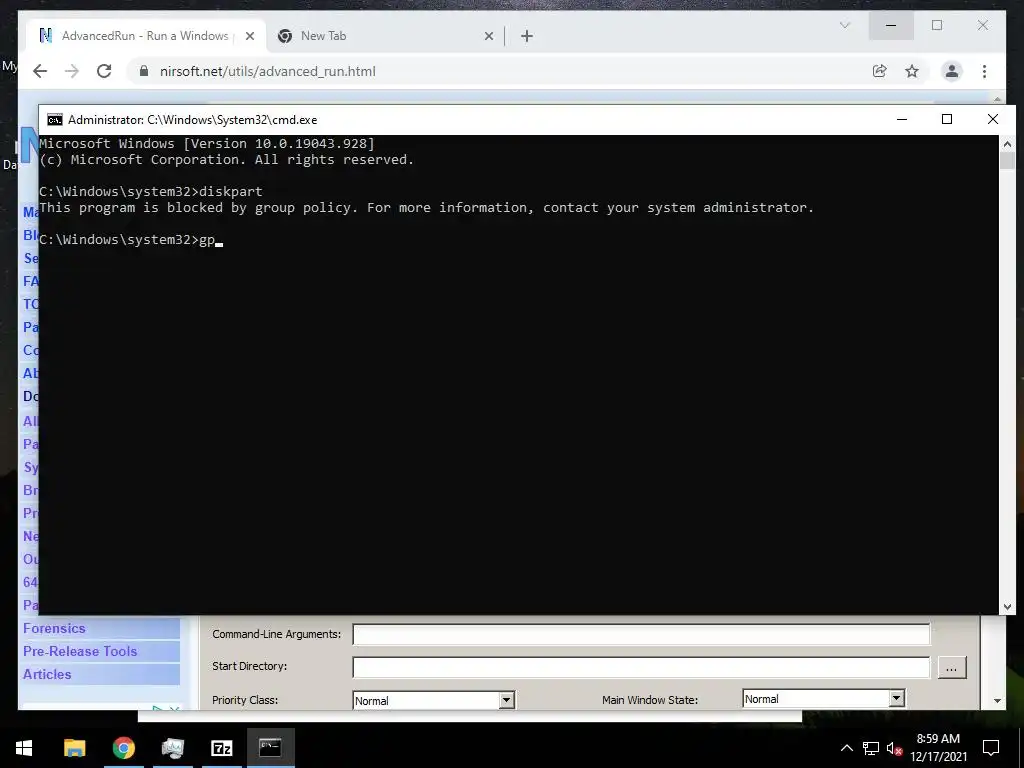Minimize the Chrome window
This screenshot has width=1024, height=768.
coord(891,25)
